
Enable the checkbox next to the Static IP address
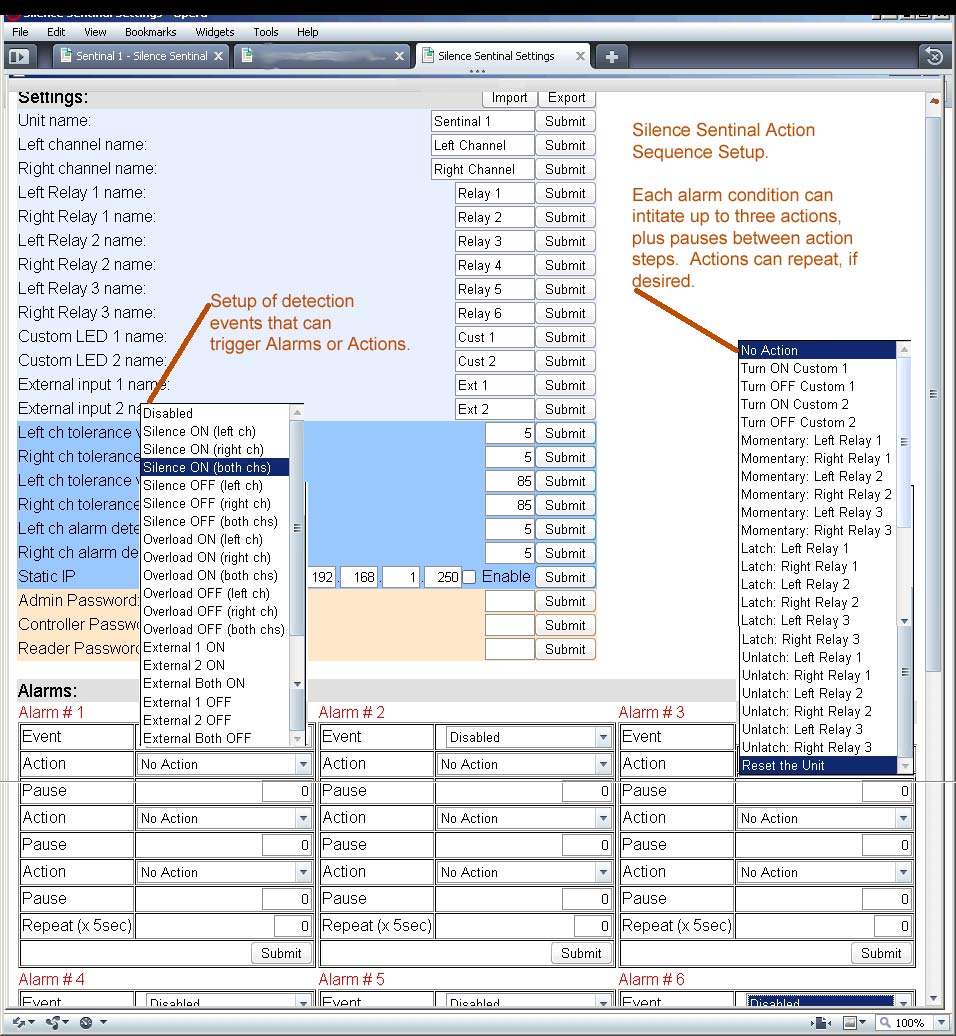pyautogui.click(x=466, y=576)
